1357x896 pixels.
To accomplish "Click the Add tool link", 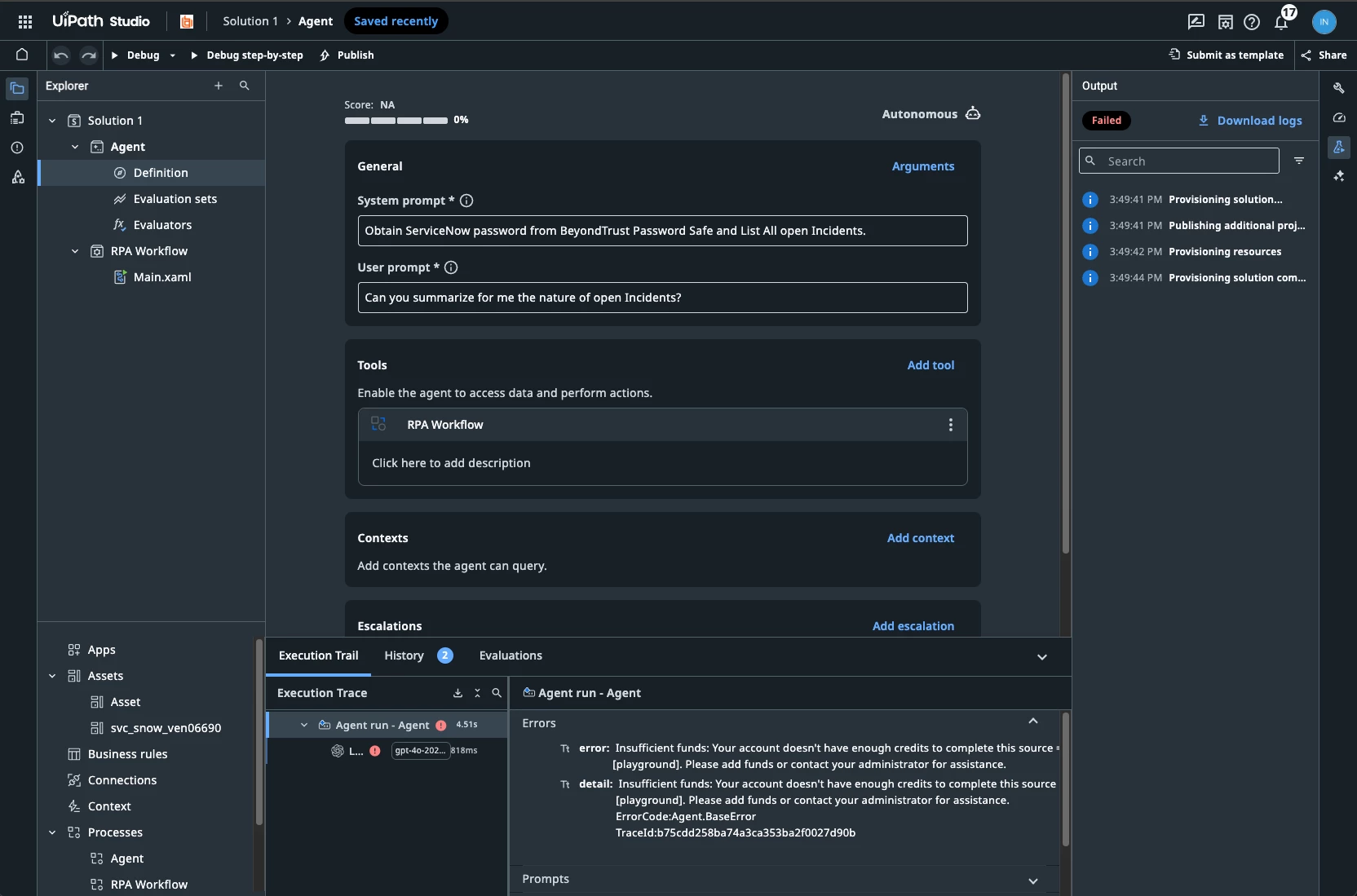I will (x=930, y=365).
